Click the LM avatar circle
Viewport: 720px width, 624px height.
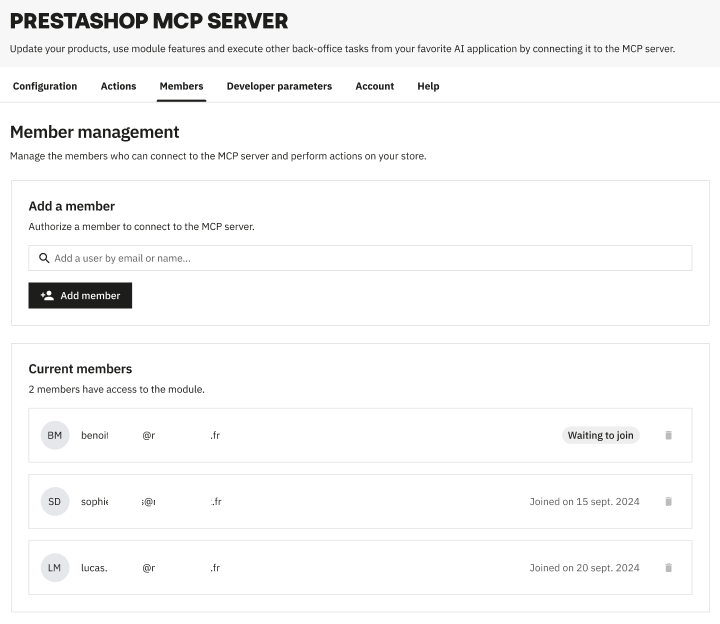pos(55,567)
